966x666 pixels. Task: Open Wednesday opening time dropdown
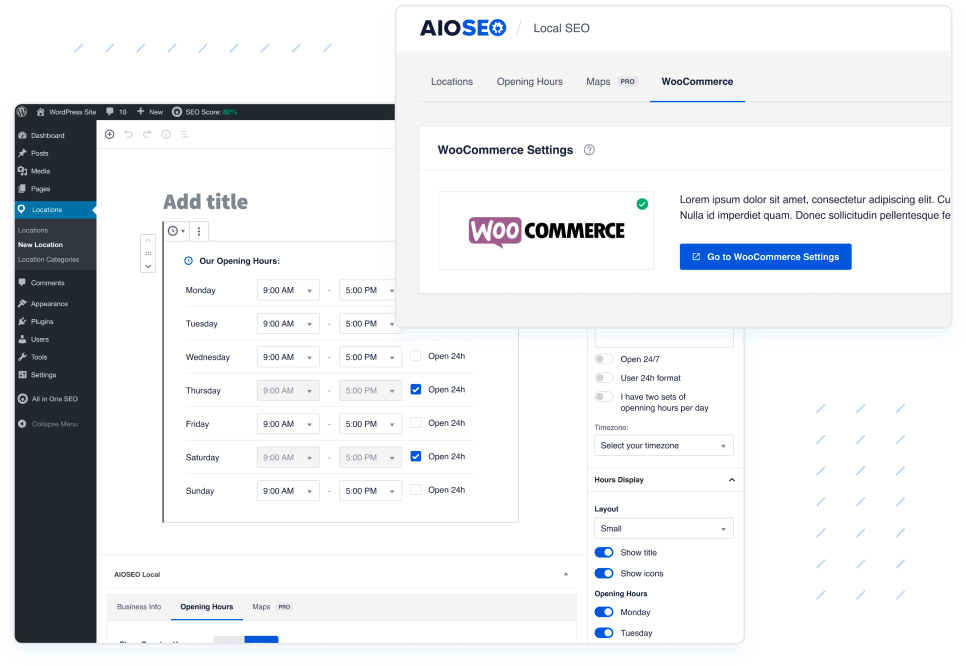click(x=288, y=357)
